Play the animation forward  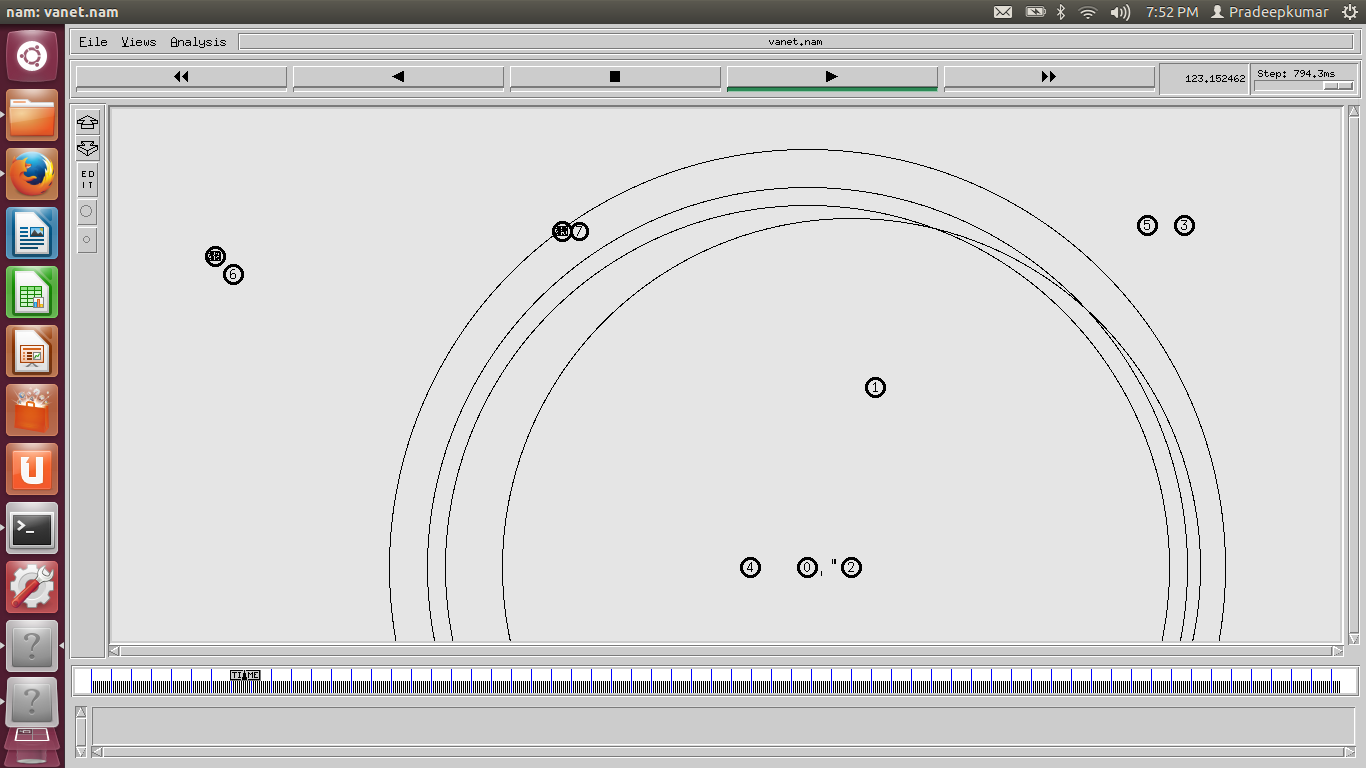[x=832, y=77]
